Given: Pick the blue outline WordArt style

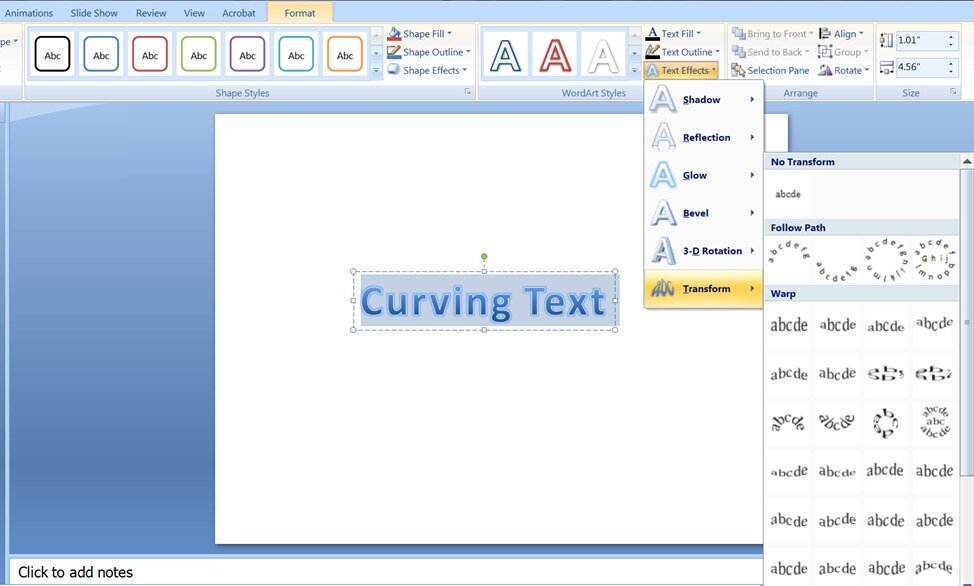Looking at the screenshot, I should coord(507,55).
